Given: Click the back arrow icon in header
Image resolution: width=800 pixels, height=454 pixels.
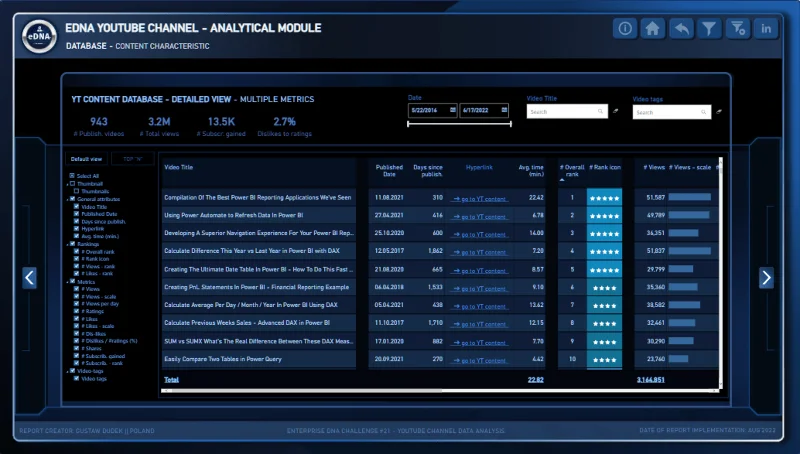Looking at the screenshot, I should tap(681, 29).
